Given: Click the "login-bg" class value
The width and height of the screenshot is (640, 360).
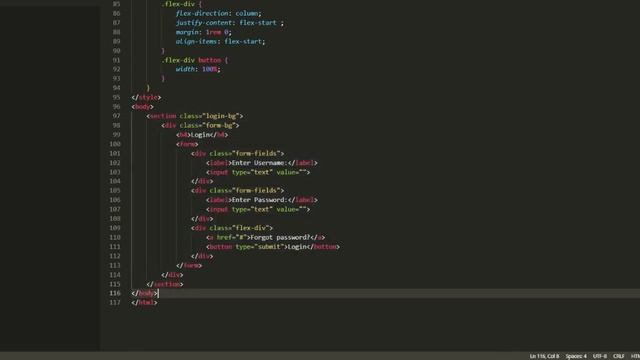Looking at the screenshot, I should [x=221, y=116].
